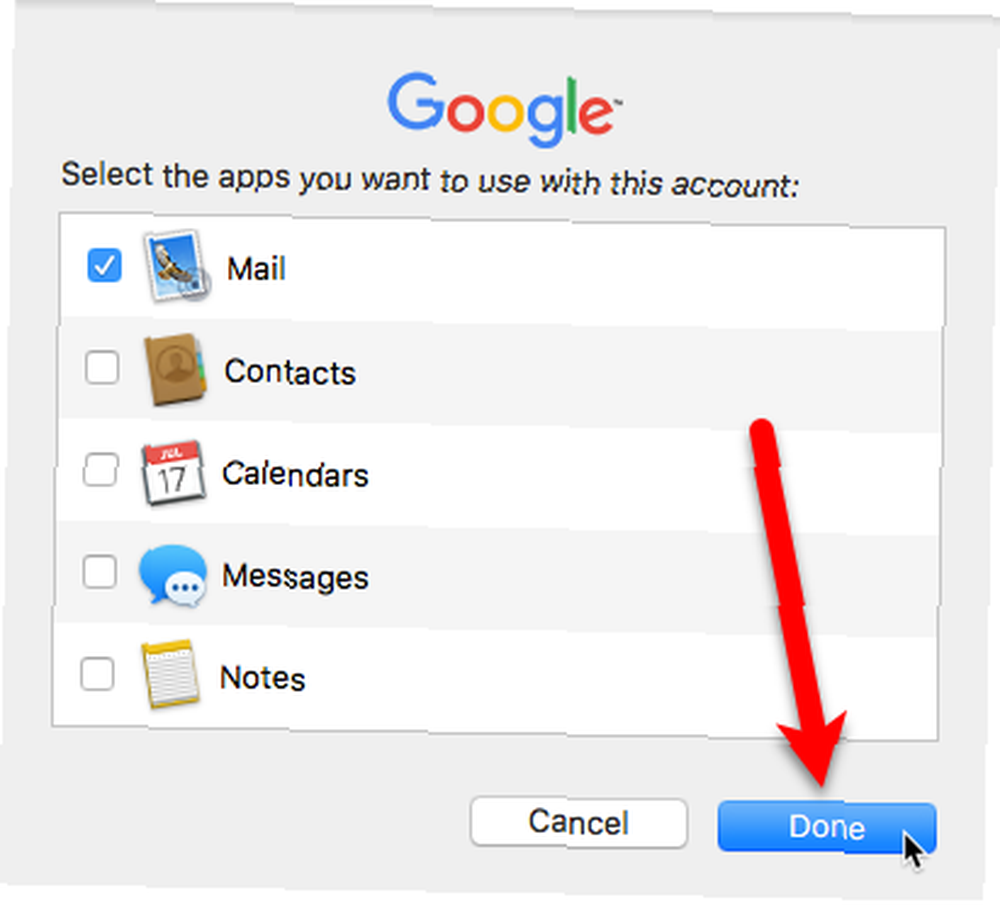This screenshot has height=905, width=1000.
Task: Click the Mail stamp icon
Action: pyautogui.click(x=177, y=265)
